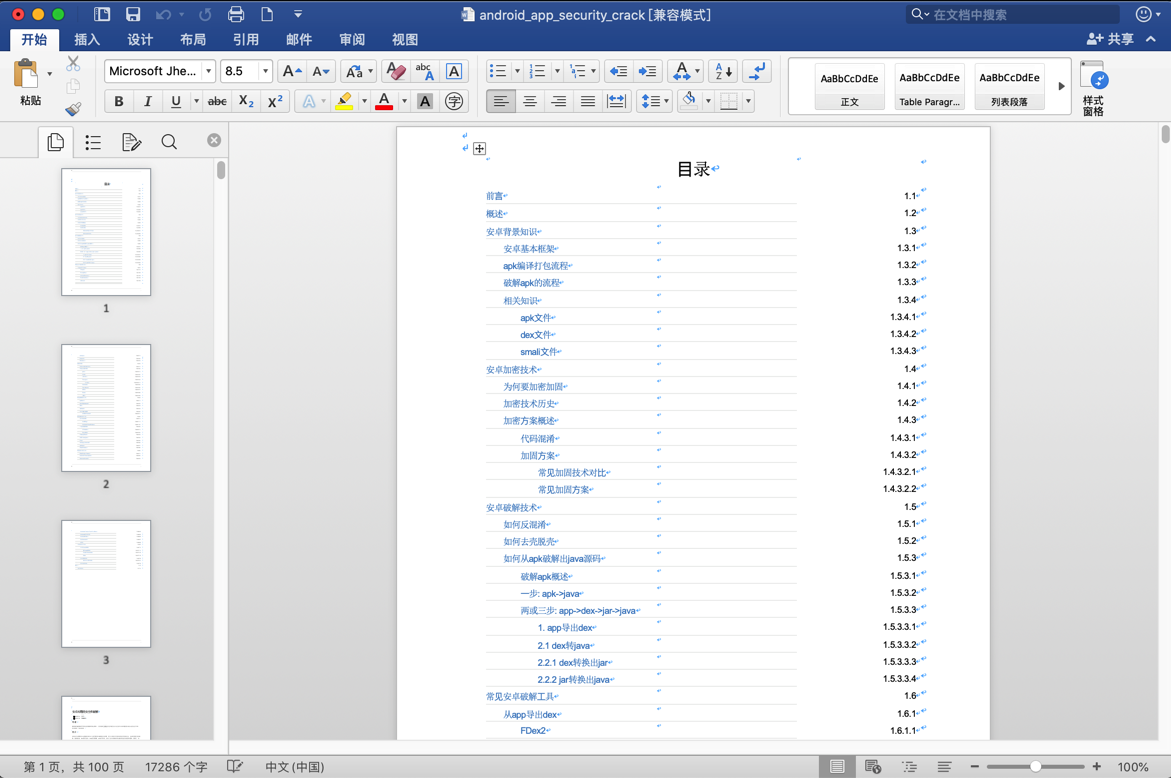
Task: Apply the 列表段落 style
Action: coord(1009,87)
